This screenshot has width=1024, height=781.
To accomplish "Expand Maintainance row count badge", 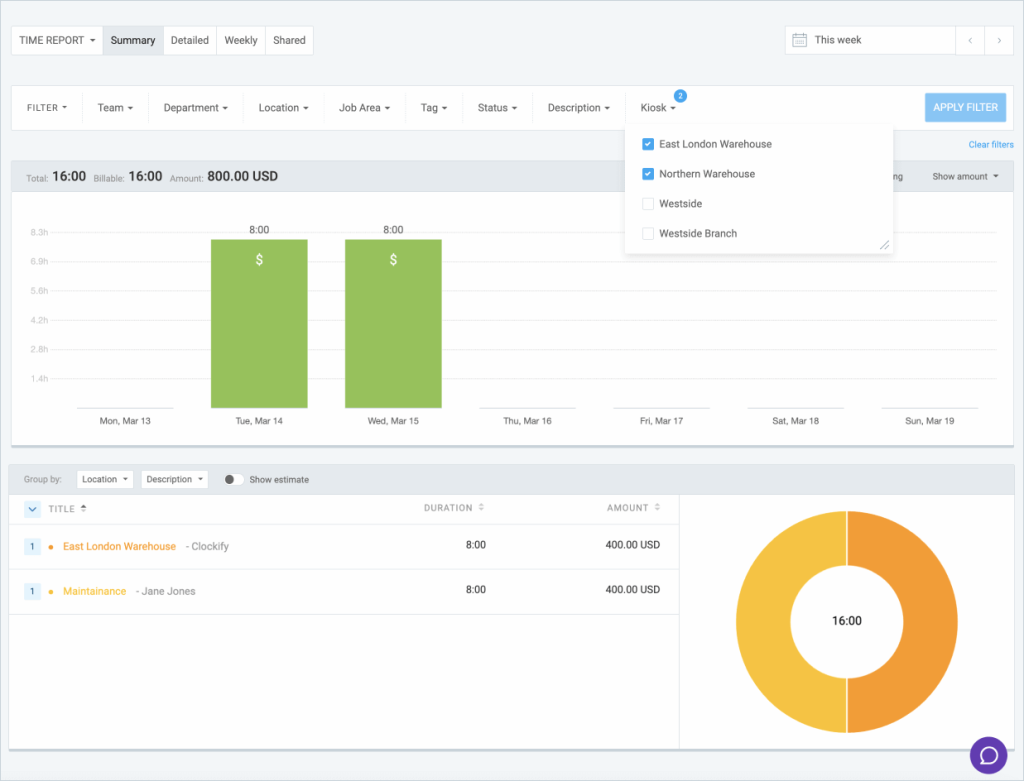I will [x=32, y=592].
